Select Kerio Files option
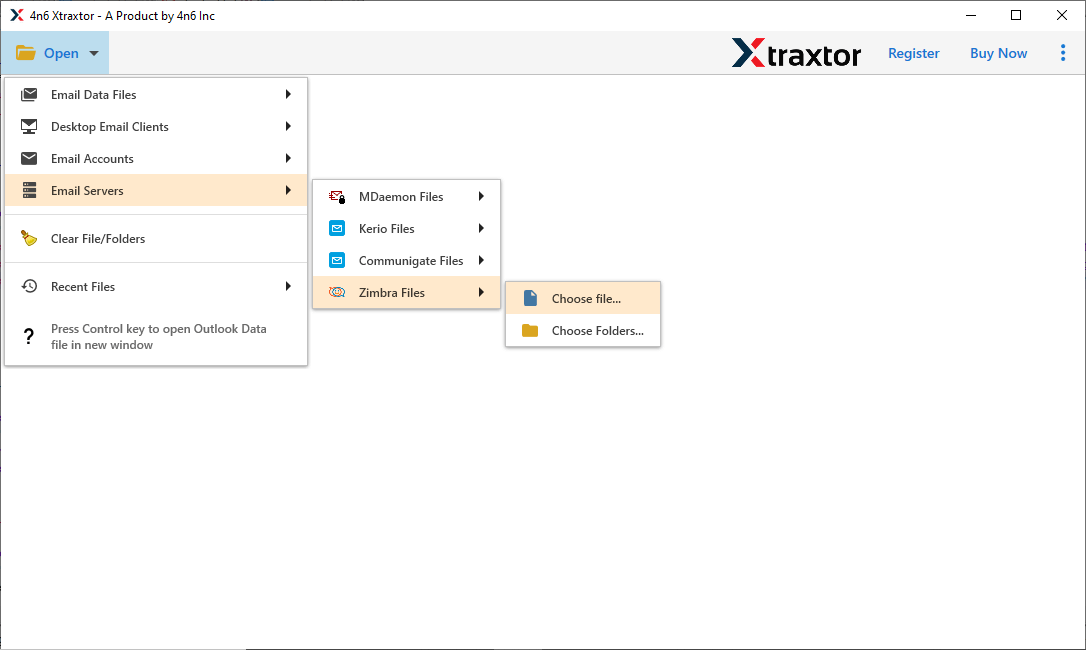Screen dimensions: 1086x650 tap(407, 228)
